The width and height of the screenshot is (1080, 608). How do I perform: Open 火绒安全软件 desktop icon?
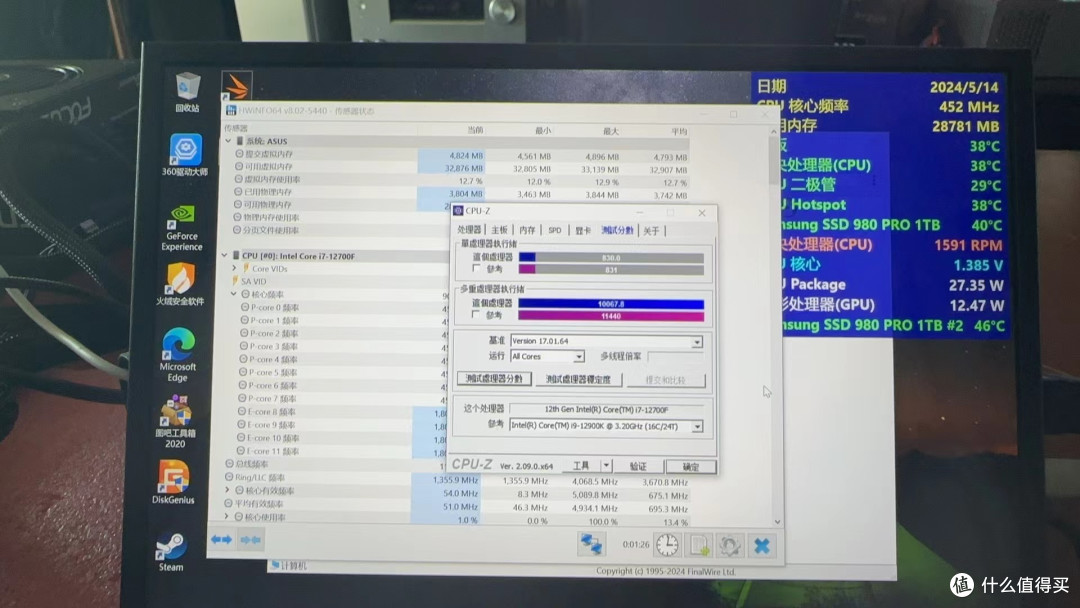[x=180, y=284]
